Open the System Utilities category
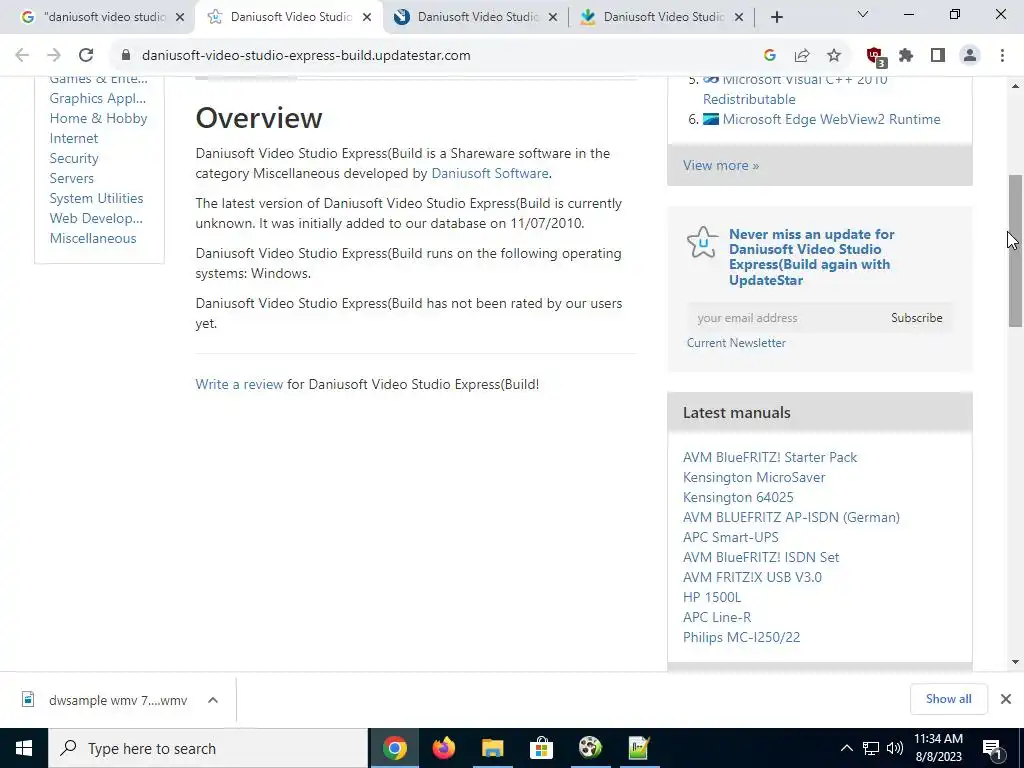 (x=97, y=199)
